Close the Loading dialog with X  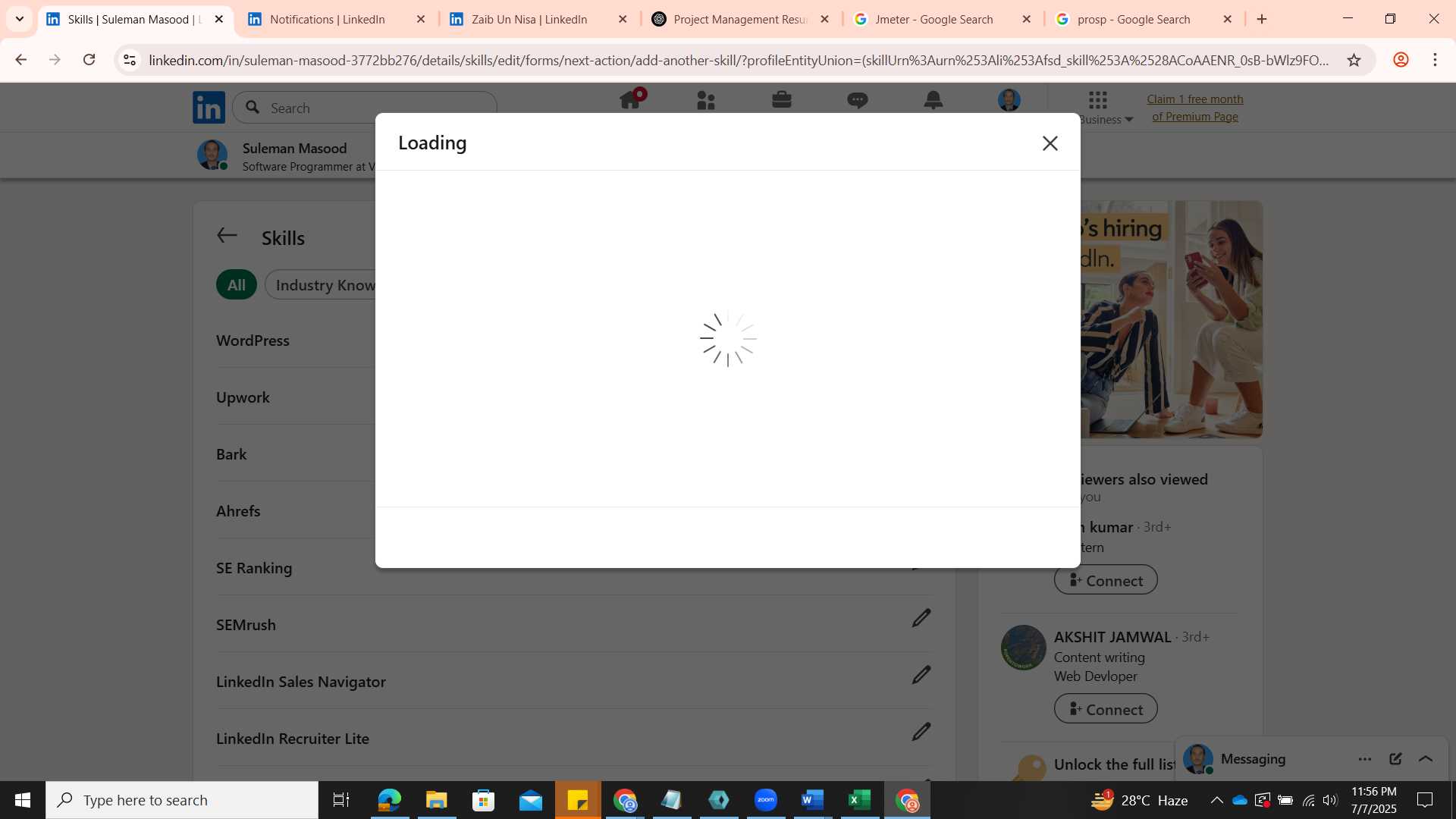click(x=1050, y=143)
